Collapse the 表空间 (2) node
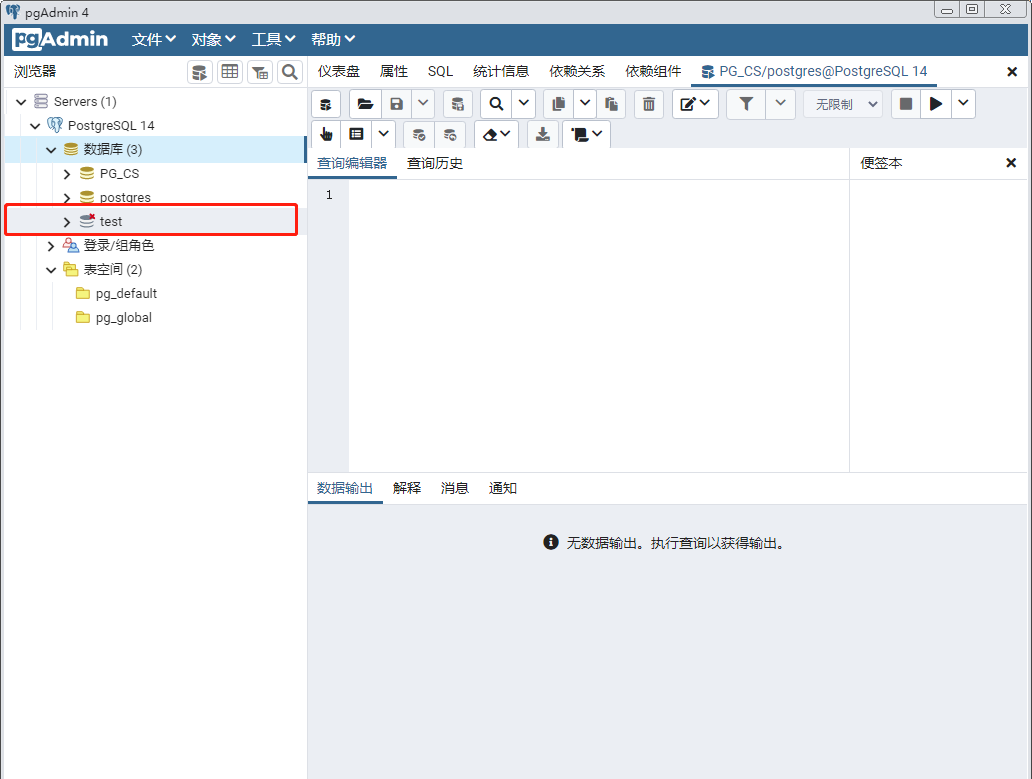Screen dimensions: 1032x779 [x=51, y=270]
